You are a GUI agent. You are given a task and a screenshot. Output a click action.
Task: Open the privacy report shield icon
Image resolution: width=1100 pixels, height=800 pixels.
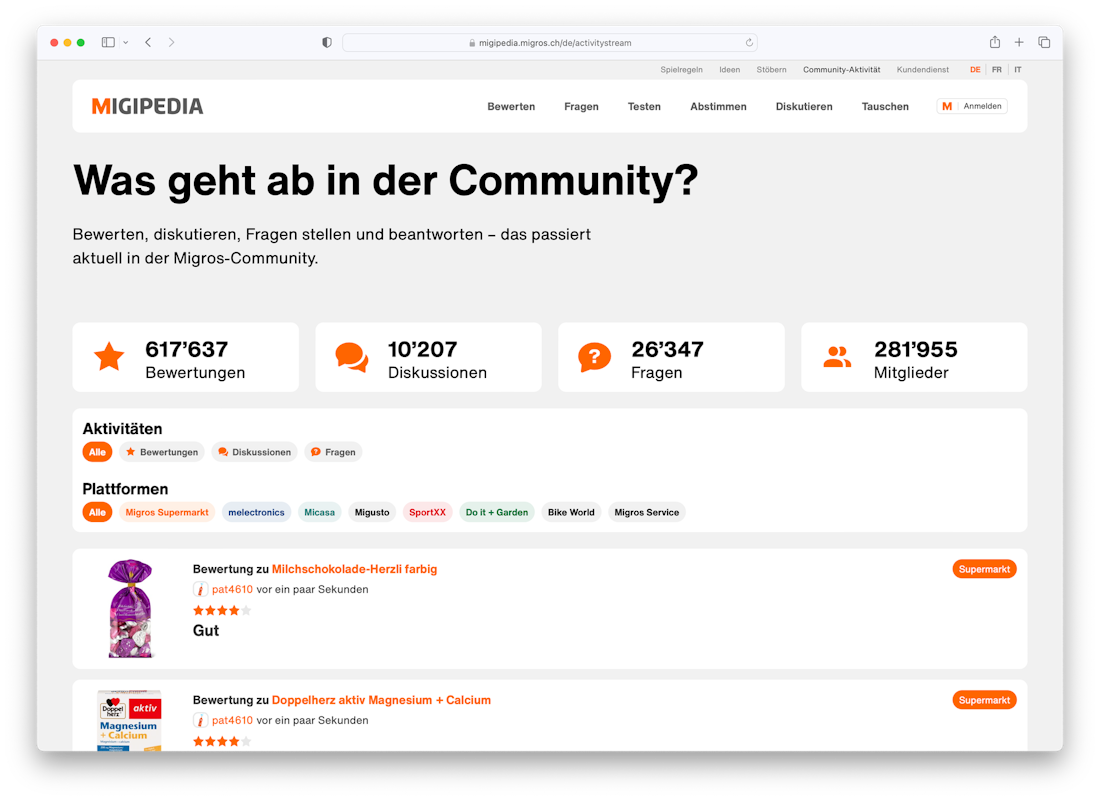327,42
